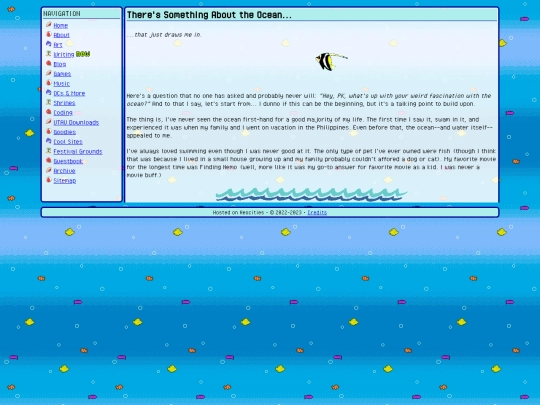The image size is (540, 405).
Task: Click the italic "...that just draws me in." subtitle
Action: click(x=164, y=34)
